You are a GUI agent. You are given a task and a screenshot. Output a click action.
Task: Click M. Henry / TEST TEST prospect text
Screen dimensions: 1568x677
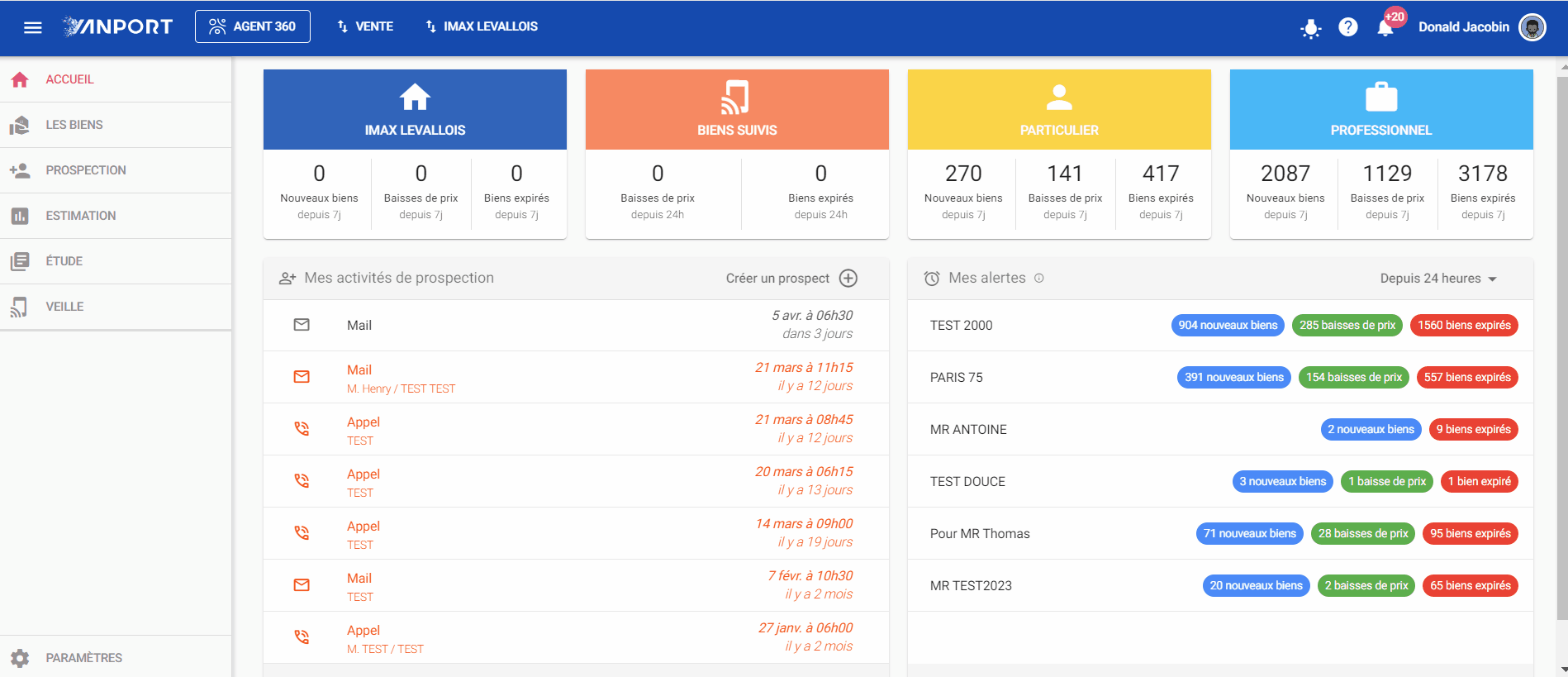coord(401,389)
